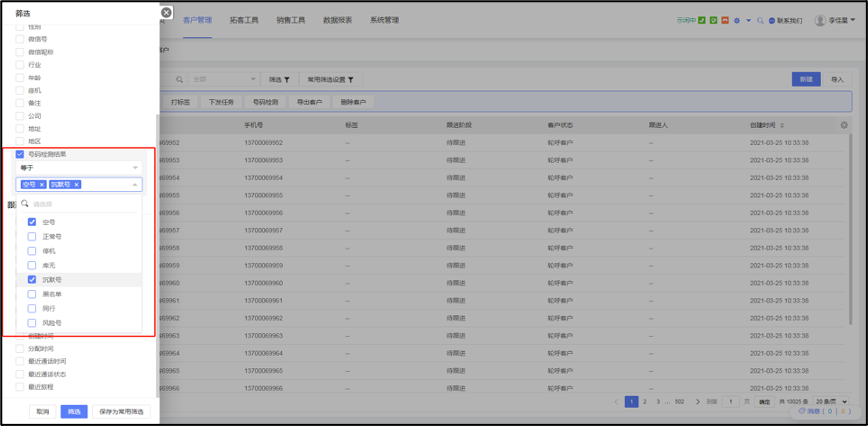The width and height of the screenshot is (868, 427).
Task: Click the 取消 button in filter panel
Action: click(43, 411)
